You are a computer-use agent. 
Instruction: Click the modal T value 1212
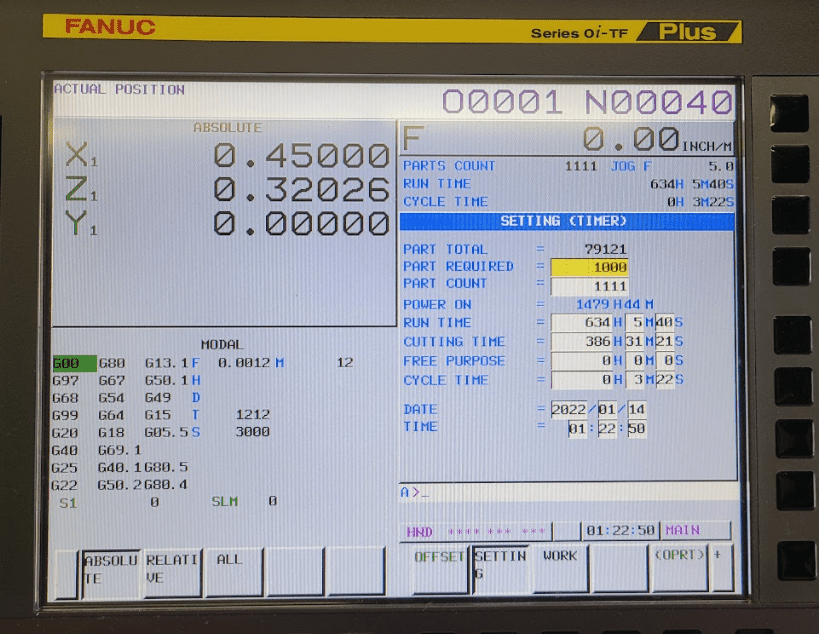tap(253, 415)
